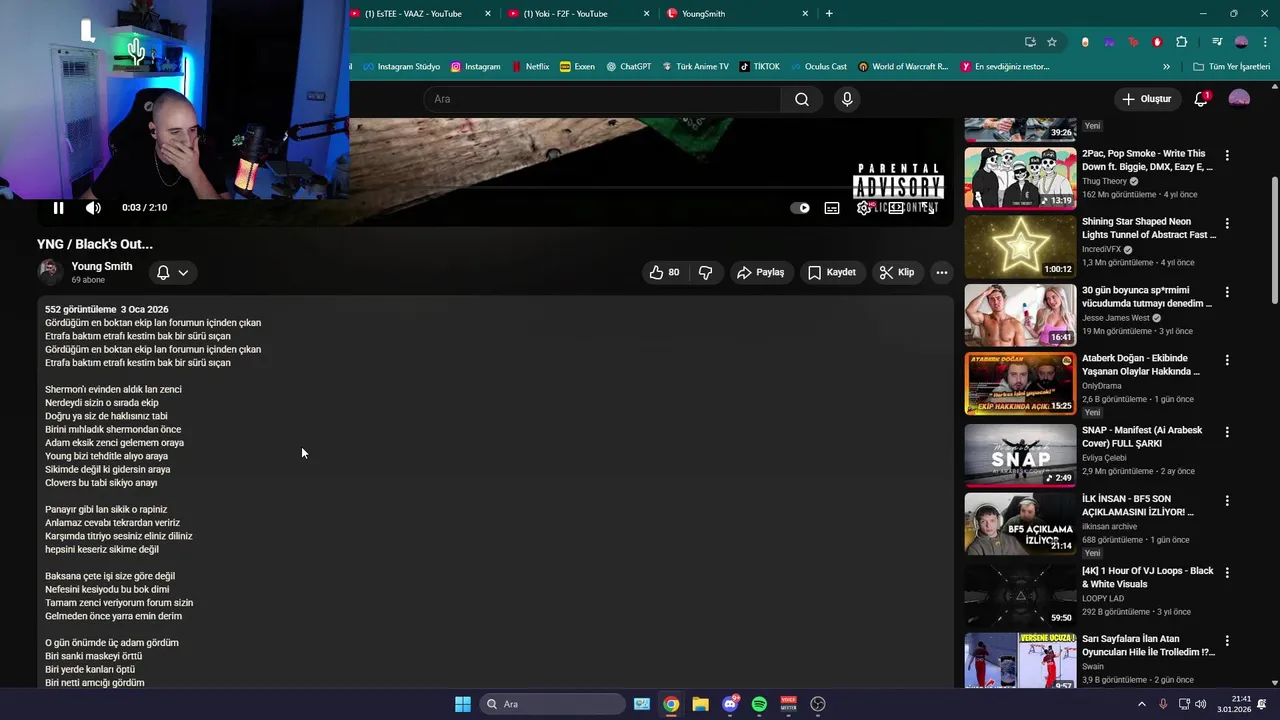Open options menu for 30 gün boyunca video

(1227, 292)
